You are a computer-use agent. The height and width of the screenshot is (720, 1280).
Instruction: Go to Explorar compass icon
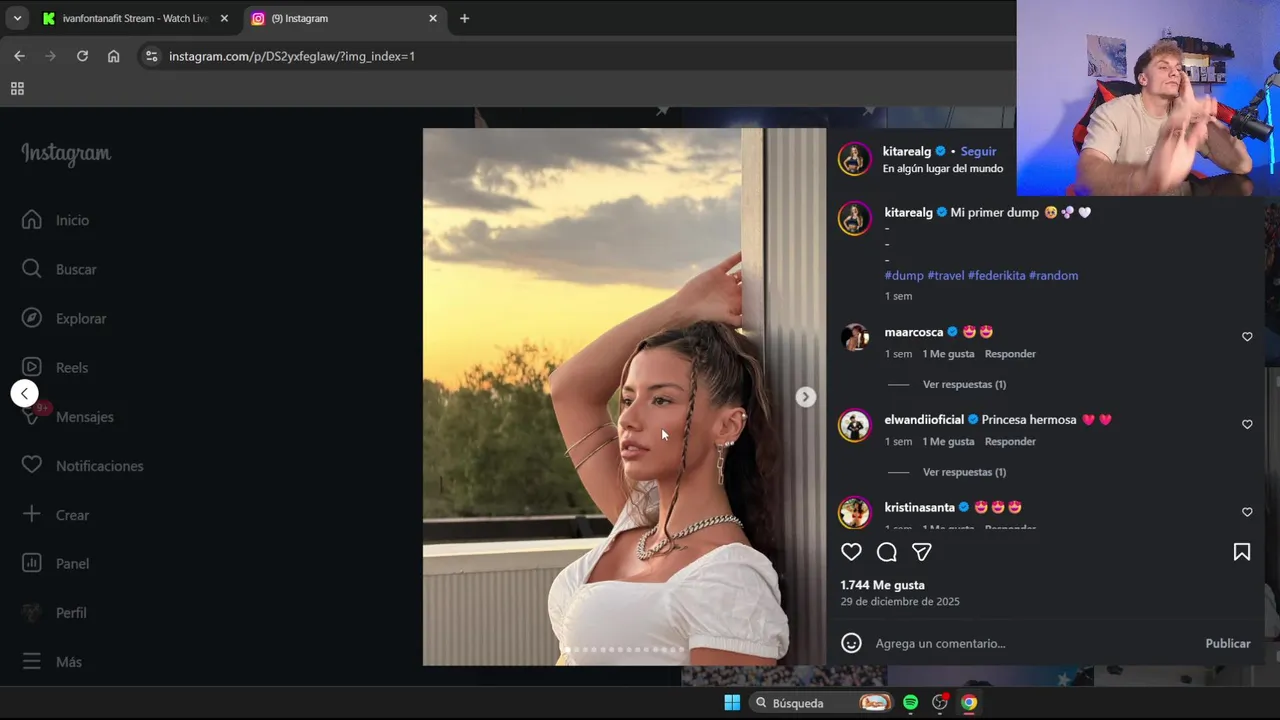32,318
